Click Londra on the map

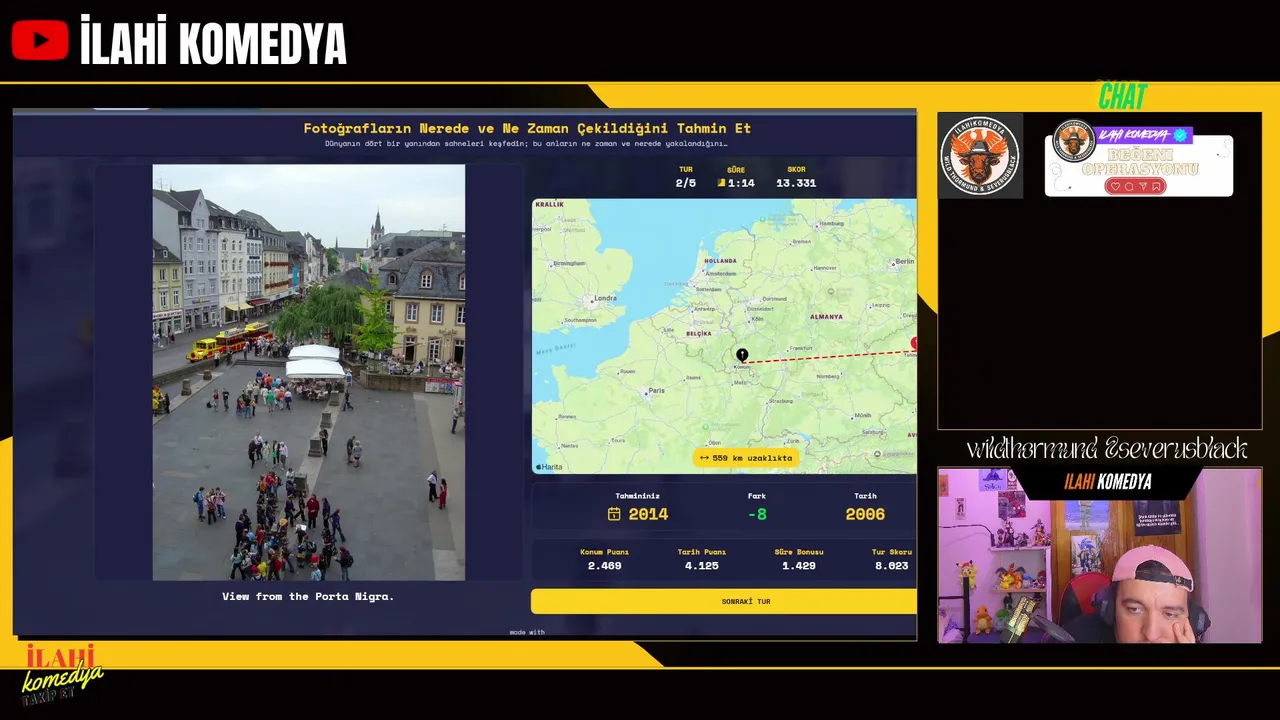(606, 298)
